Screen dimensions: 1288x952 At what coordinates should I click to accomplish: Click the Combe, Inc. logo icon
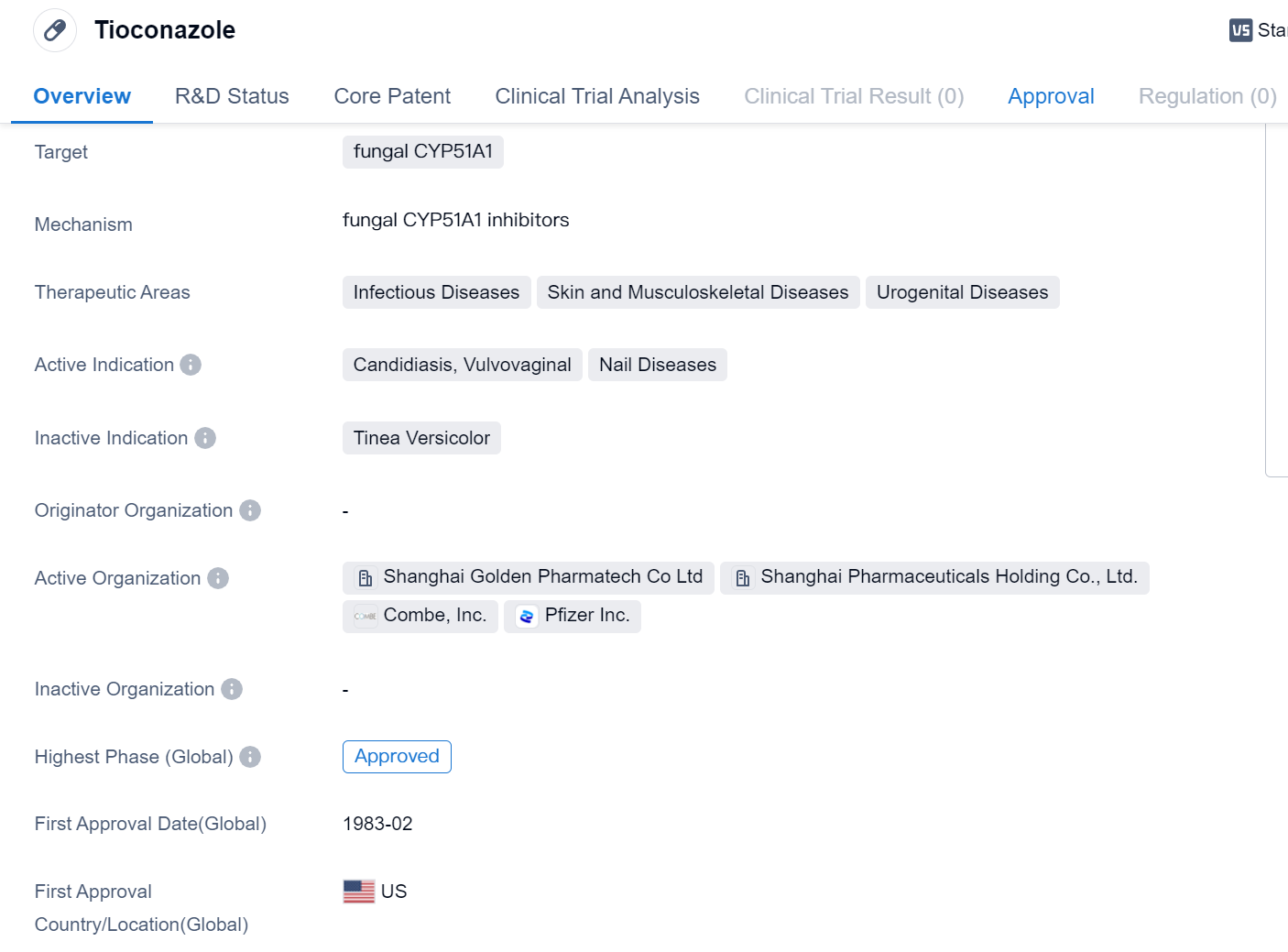[x=365, y=616]
